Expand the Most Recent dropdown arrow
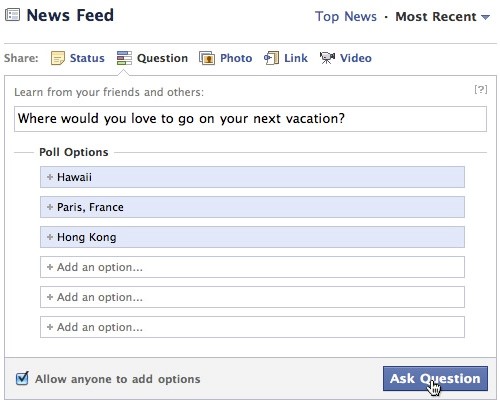500x405 pixels. [486, 17]
